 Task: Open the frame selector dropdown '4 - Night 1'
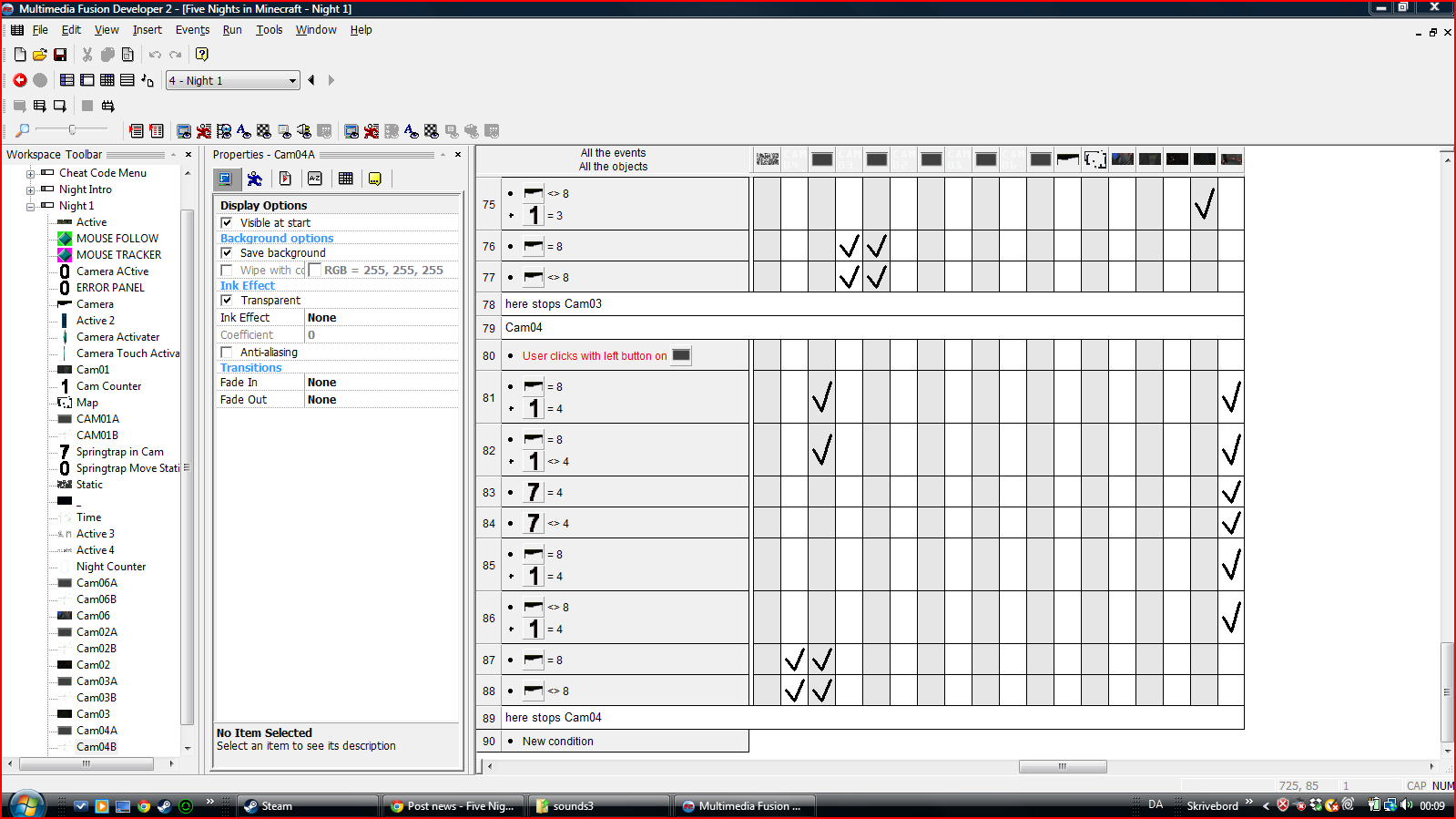233,80
